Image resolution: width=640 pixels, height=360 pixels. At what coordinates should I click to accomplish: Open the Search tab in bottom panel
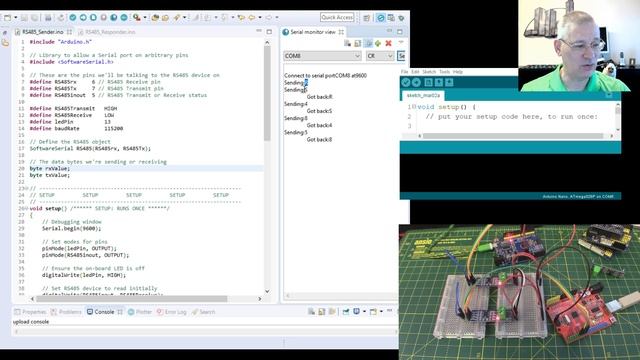point(203,312)
